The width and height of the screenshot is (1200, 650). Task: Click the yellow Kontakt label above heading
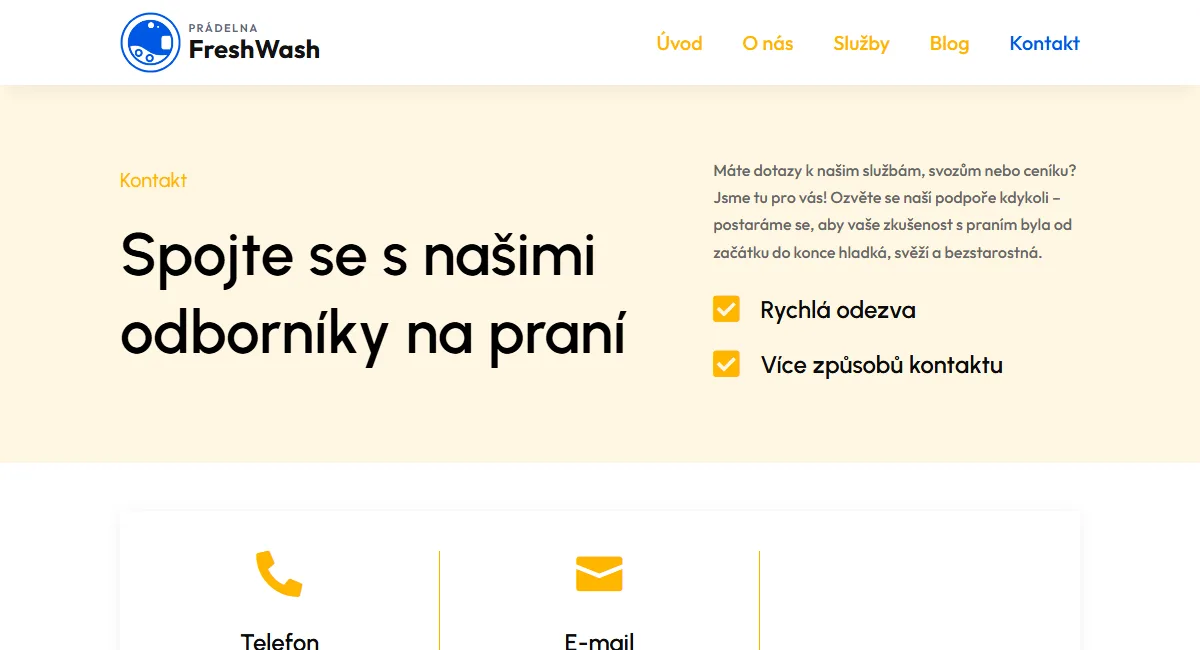point(153,180)
